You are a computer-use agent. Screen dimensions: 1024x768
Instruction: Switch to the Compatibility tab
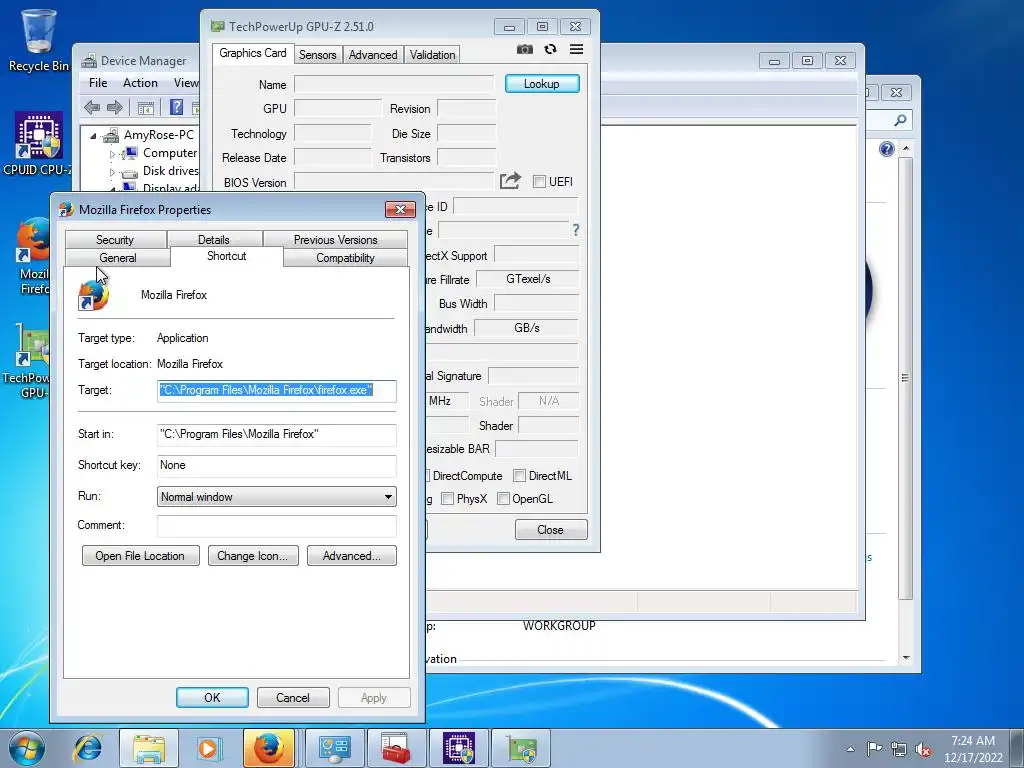345,257
